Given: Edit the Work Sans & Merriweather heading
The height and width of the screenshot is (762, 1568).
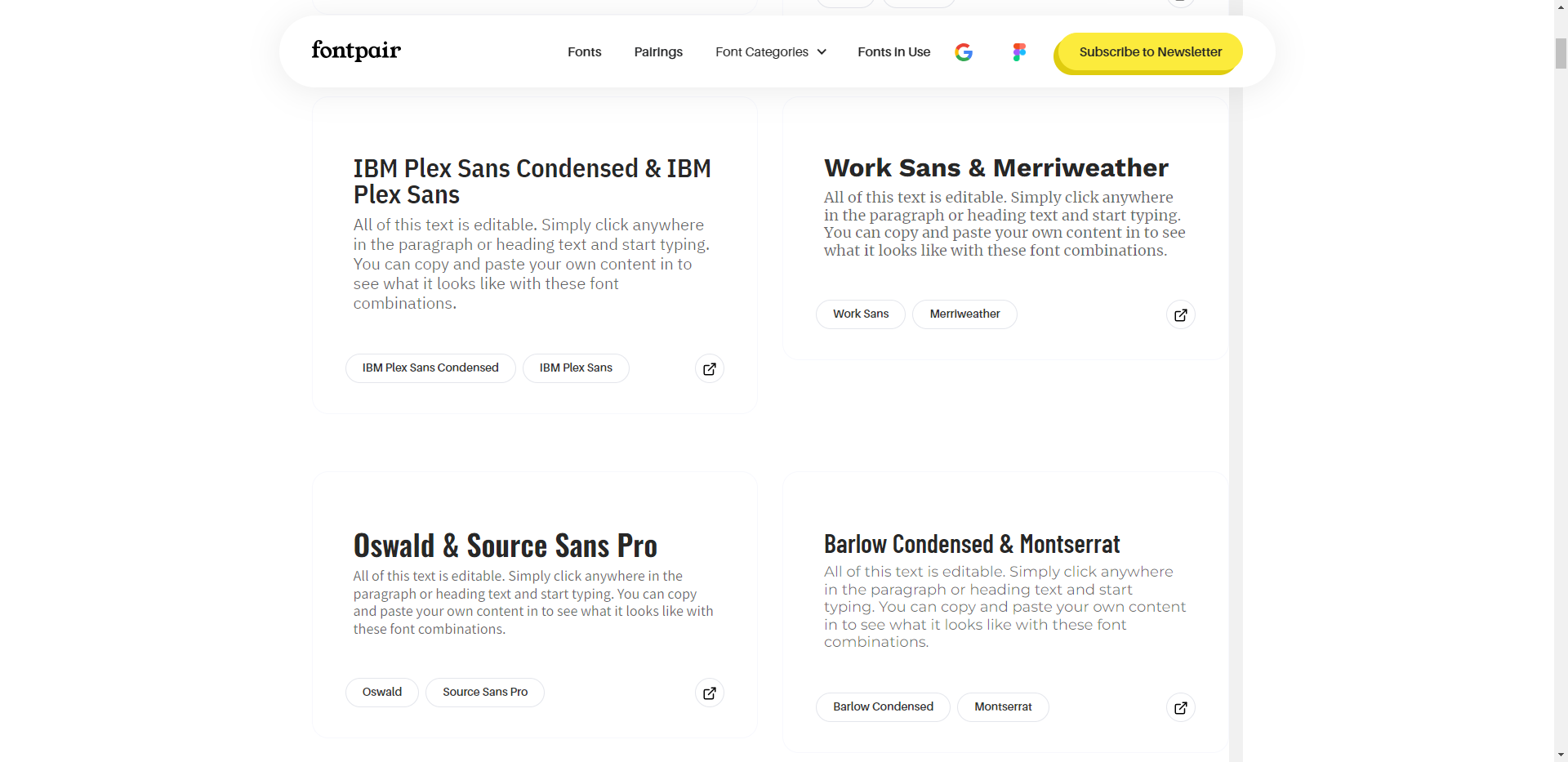Looking at the screenshot, I should (996, 167).
